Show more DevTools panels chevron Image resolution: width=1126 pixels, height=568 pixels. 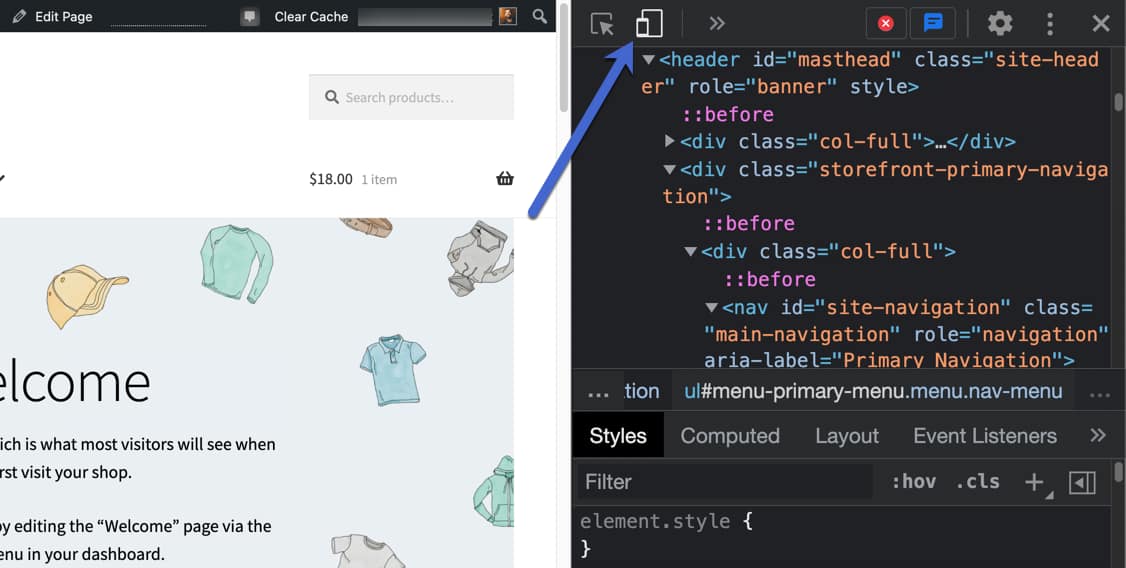(x=717, y=24)
